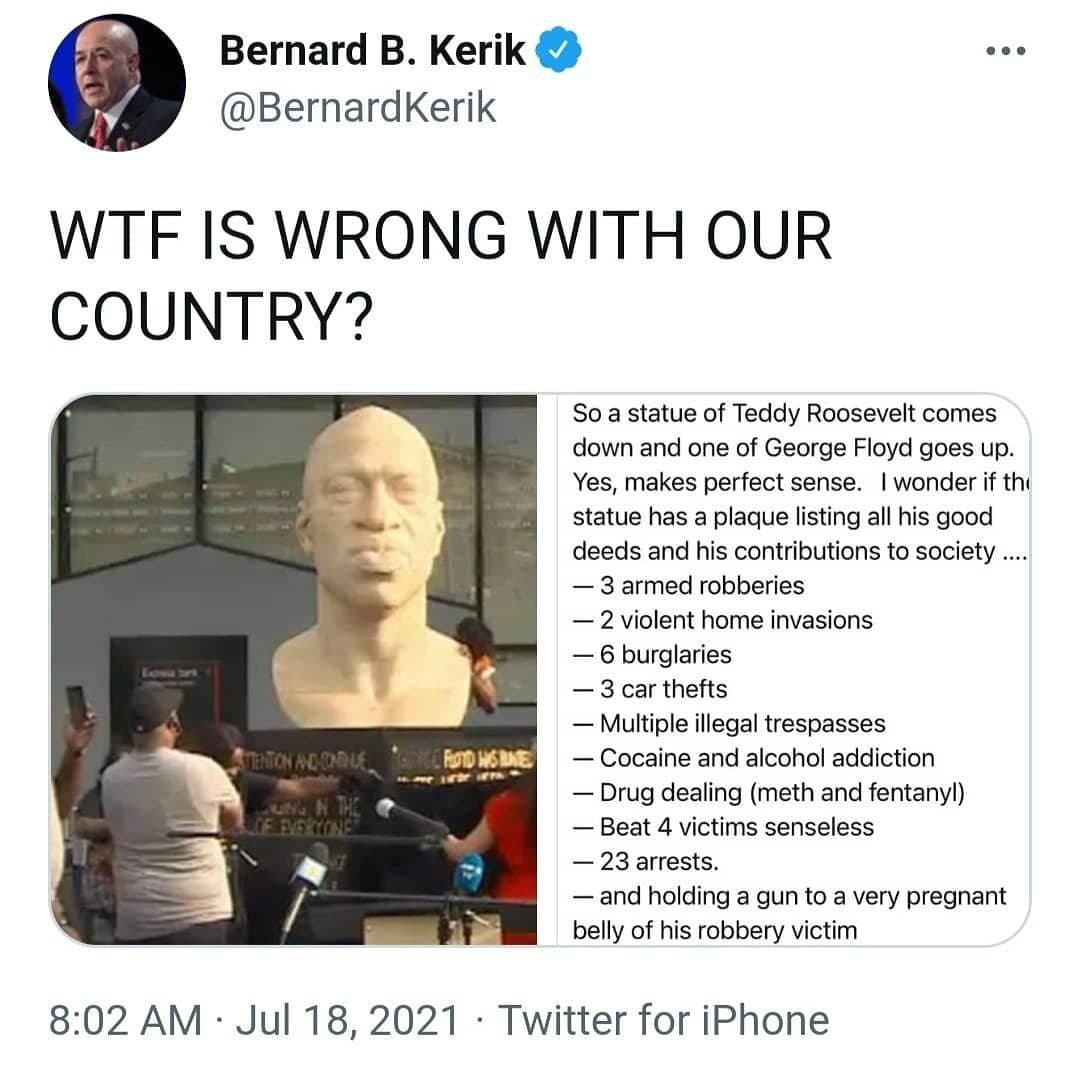The width and height of the screenshot is (1080, 1080).
Task: Open the Twitter for iPhone source link
Action: (663, 1020)
